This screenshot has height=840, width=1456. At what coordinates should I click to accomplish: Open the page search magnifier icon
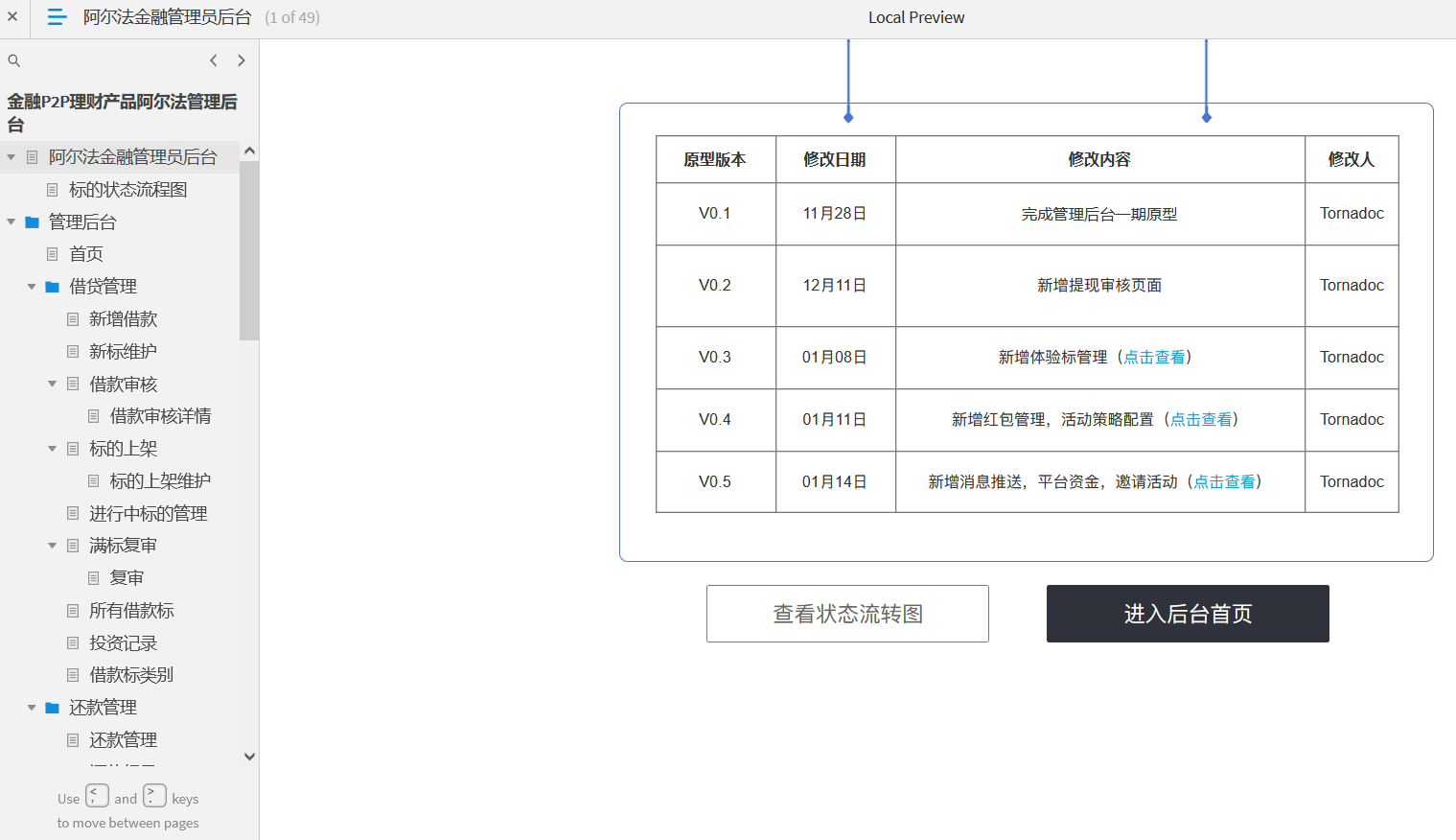pyautogui.click(x=14, y=60)
